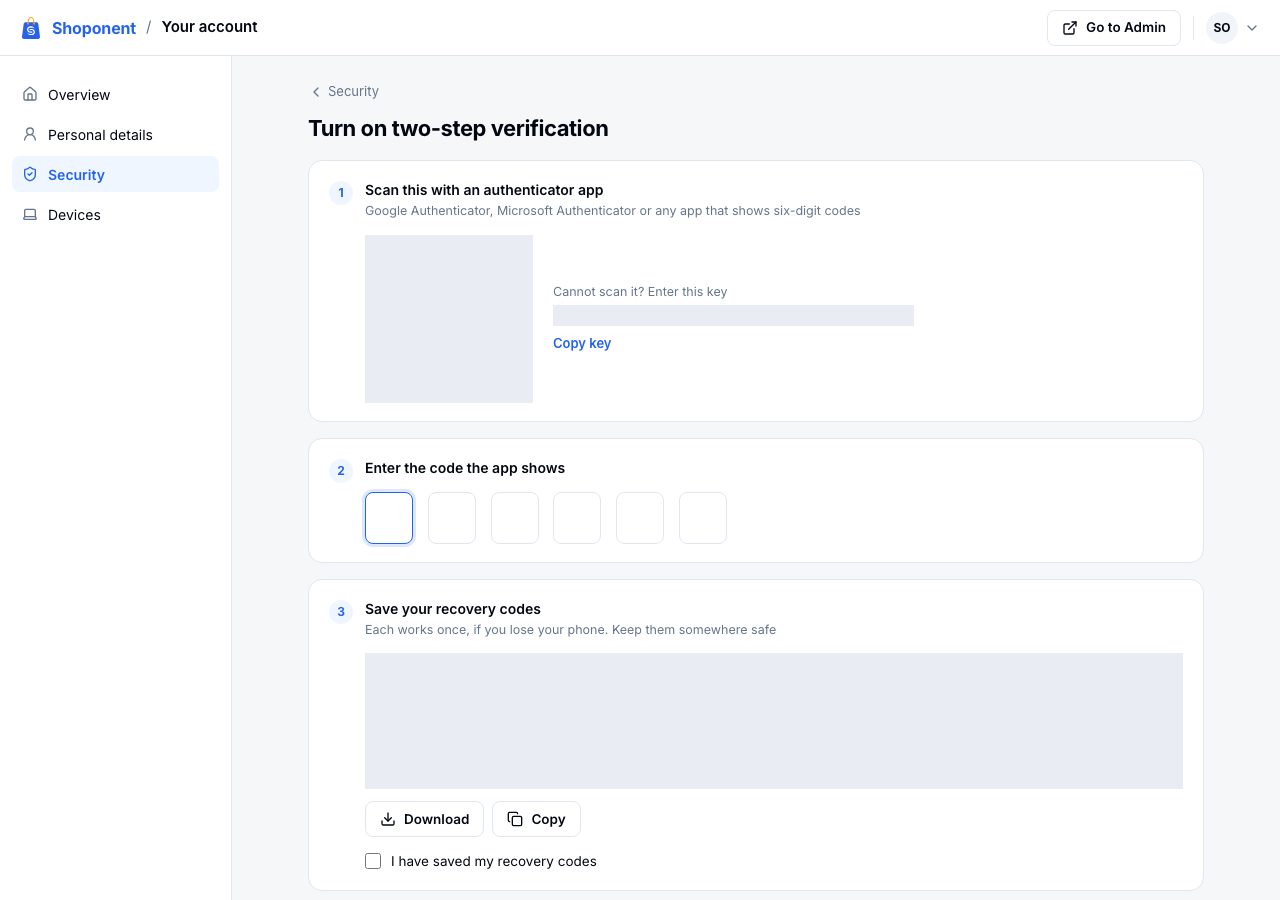
Task: Click the Overview home icon in sidebar
Action: 30,95
